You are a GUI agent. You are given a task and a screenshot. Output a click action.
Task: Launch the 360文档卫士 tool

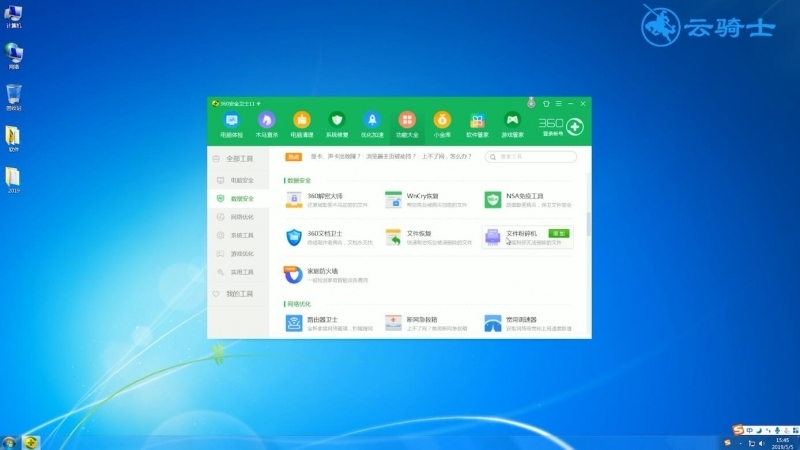click(329, 237)
